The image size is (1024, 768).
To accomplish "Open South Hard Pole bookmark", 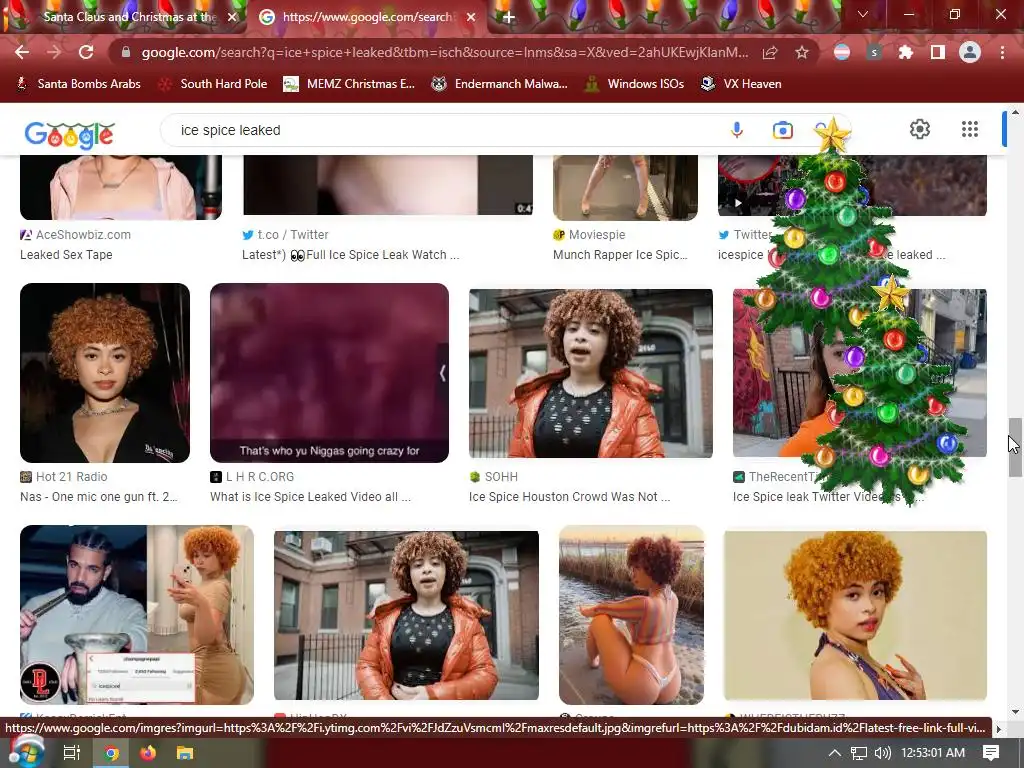I will point(214,84).
